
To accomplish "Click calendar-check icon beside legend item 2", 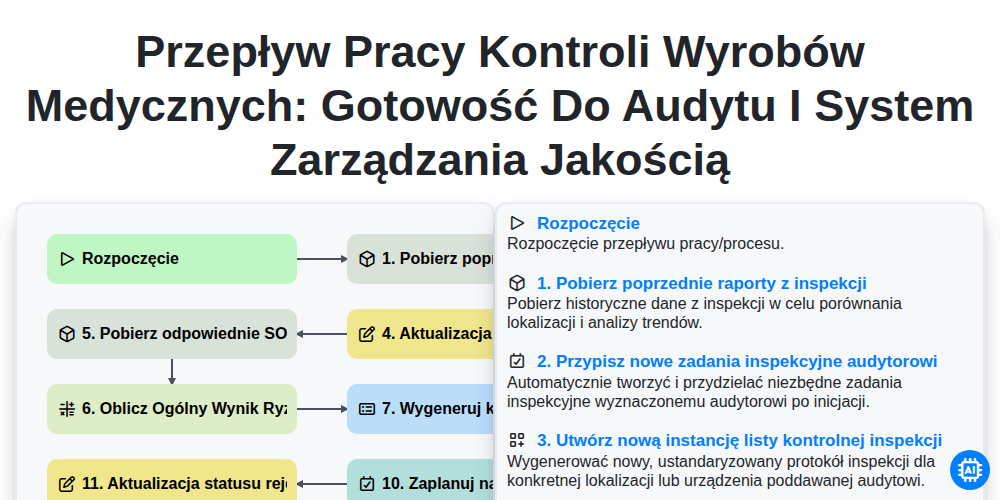I will (517, 362).
